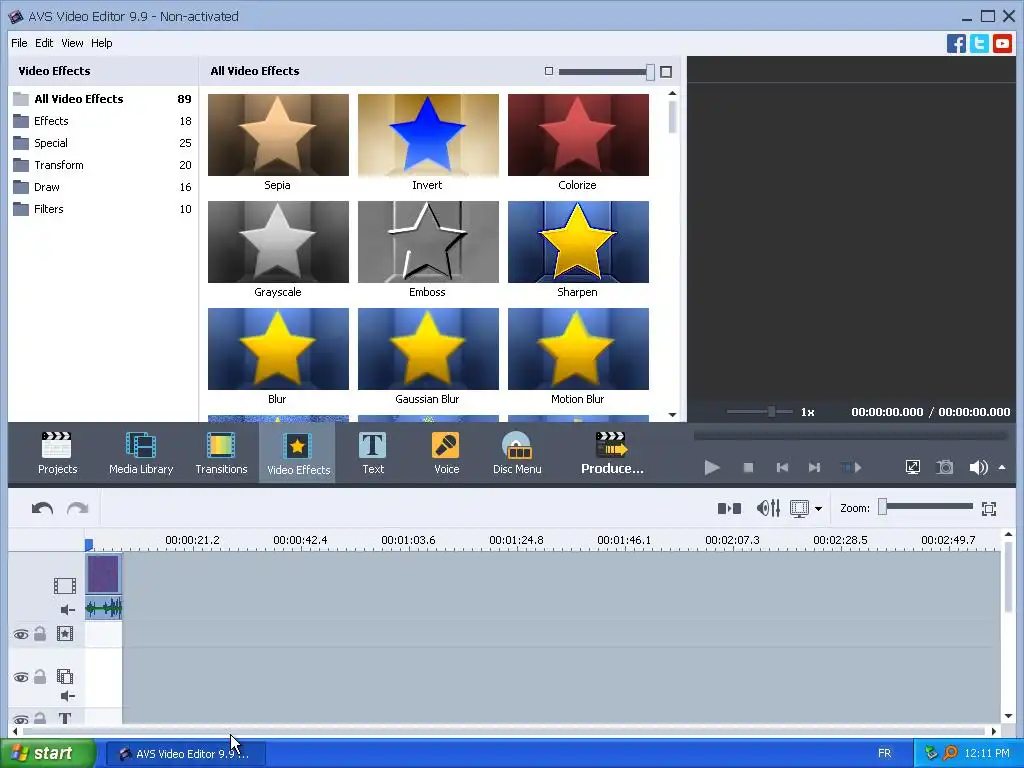
Task: Open the Voice recording tool
Action: point(447,453)
